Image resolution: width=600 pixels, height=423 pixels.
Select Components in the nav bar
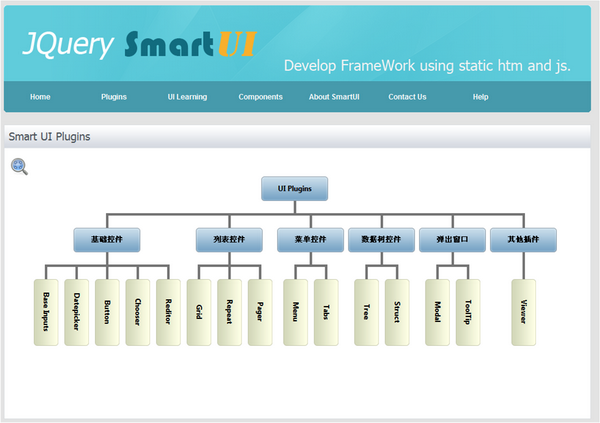(x=260, y=97)
